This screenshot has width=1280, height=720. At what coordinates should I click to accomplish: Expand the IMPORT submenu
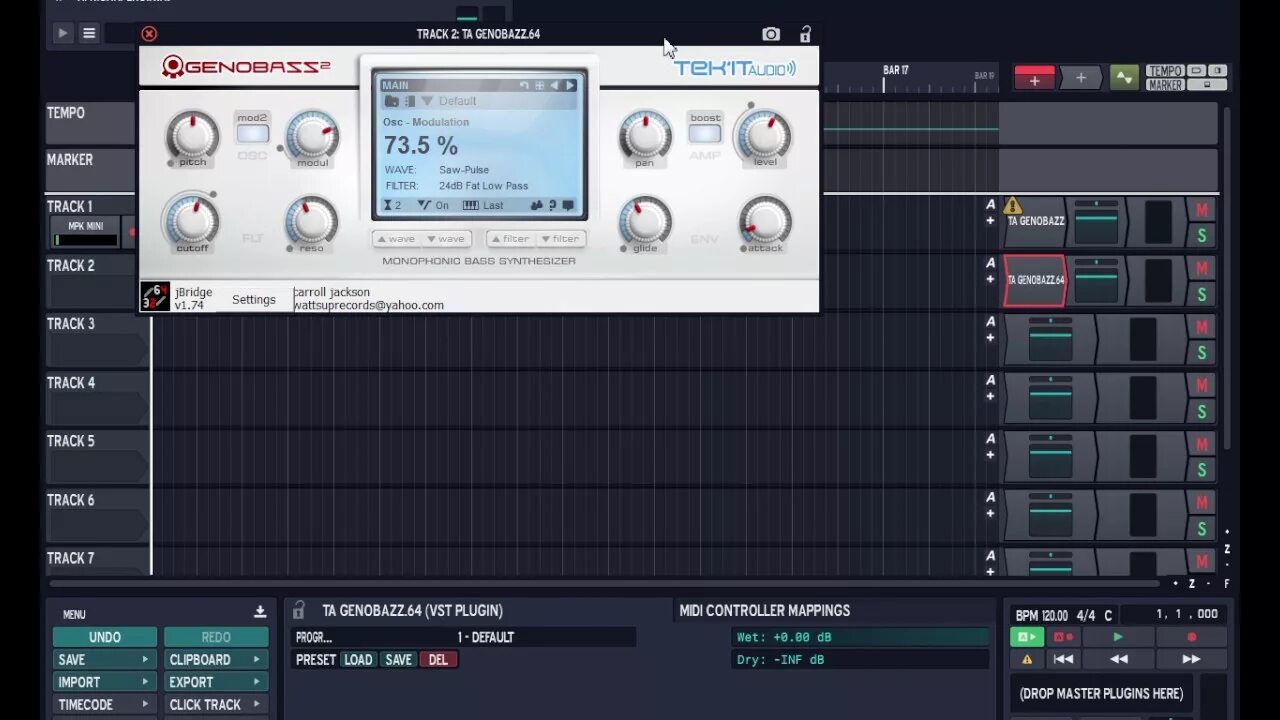[x=105, y=682]
